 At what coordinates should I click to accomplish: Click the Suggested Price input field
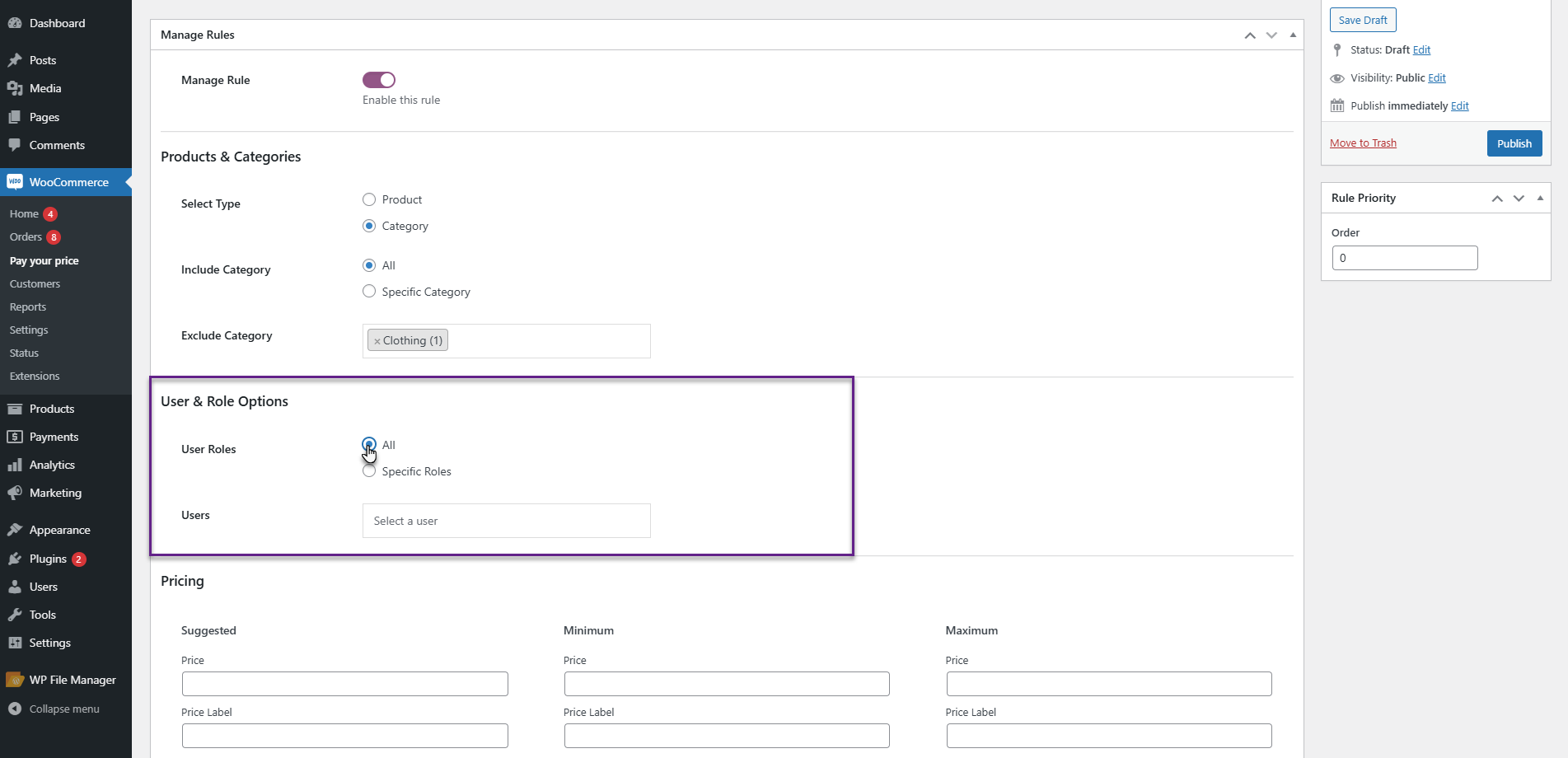pyautogui.click(x=345, y=684)
